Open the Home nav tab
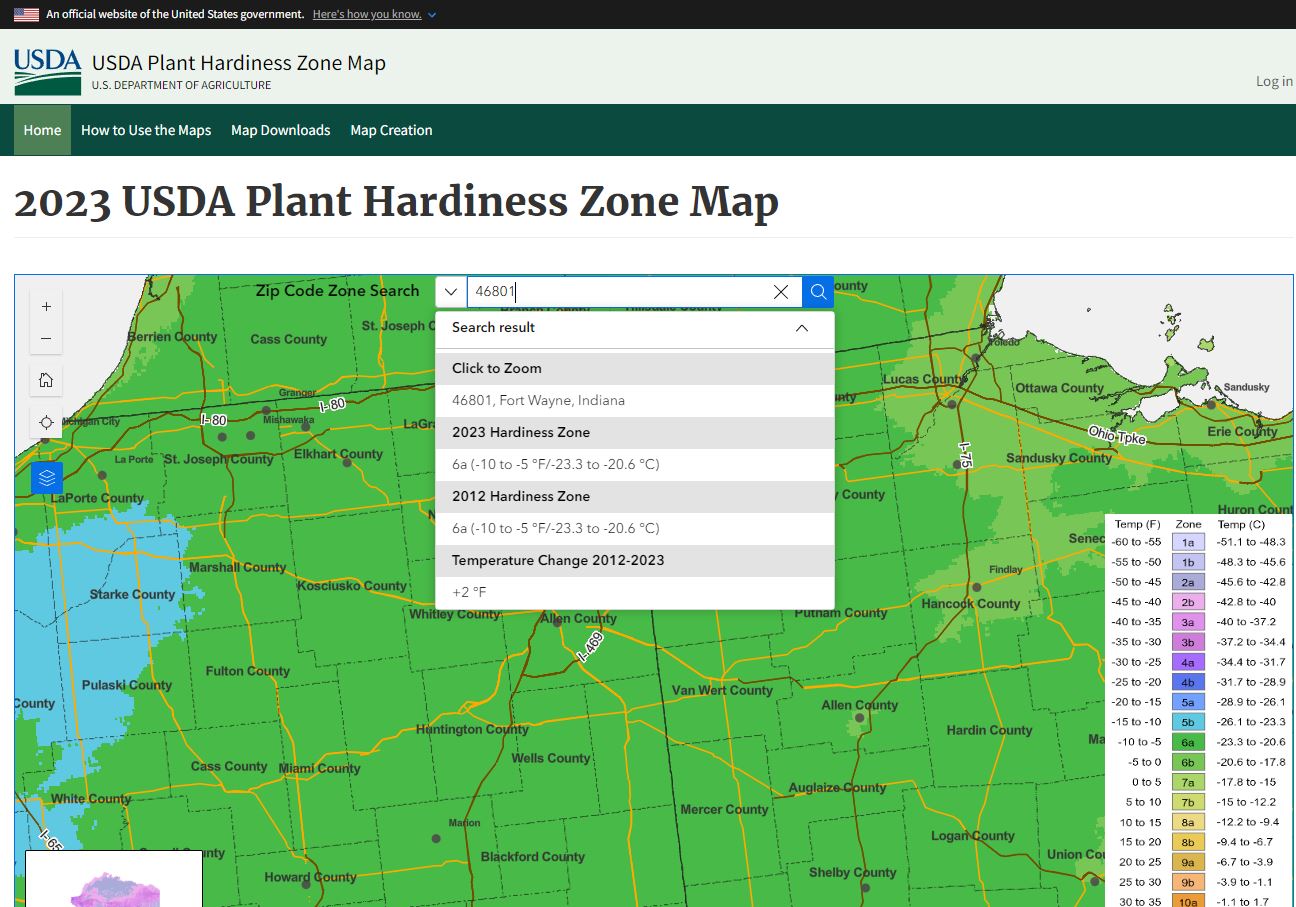Screen dimensions: 1296x907 point(42,130)
